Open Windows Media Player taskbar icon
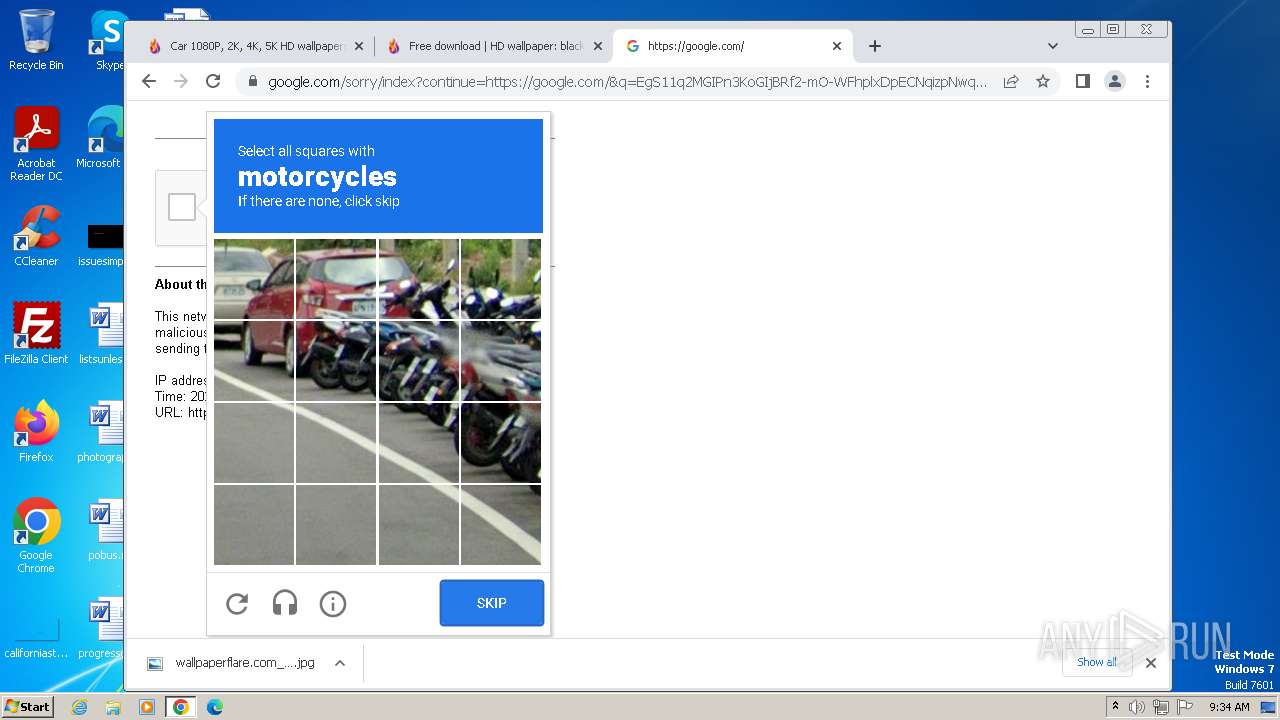The width and height of the screenshot is (1280, 720). click(x=147, y=707)
